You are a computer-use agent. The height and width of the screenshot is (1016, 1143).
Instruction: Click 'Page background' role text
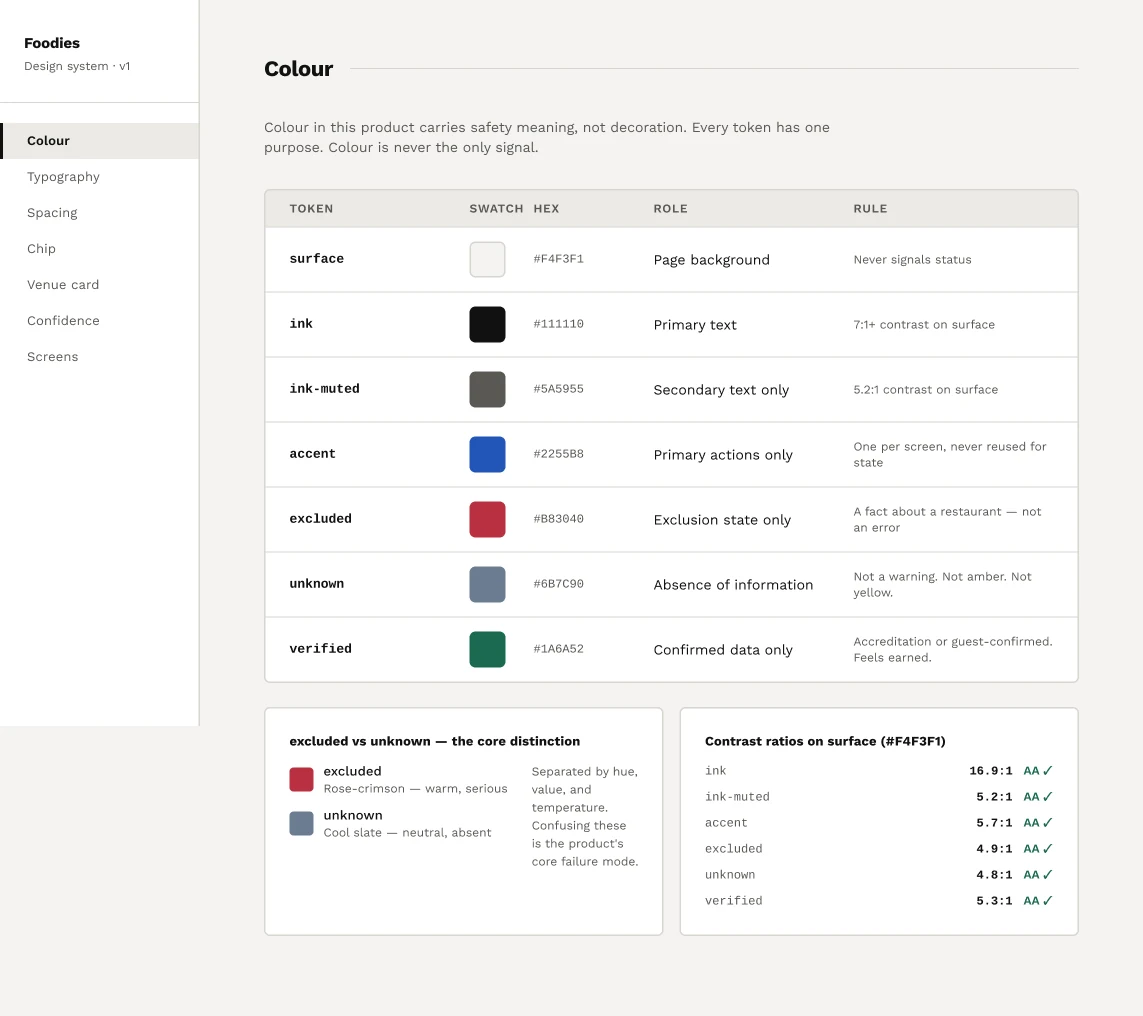point(711,259)
